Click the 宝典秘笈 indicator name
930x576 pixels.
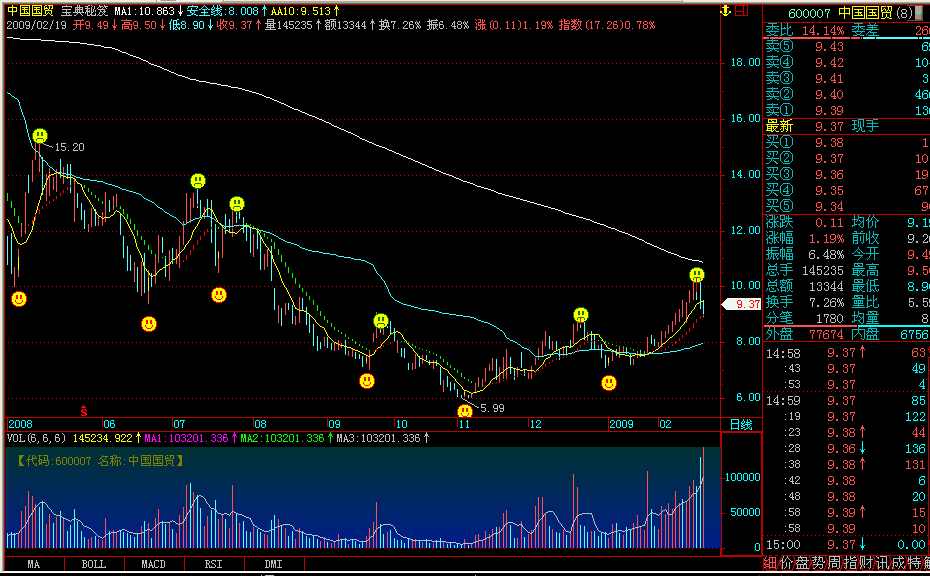[x=84, y=11]
